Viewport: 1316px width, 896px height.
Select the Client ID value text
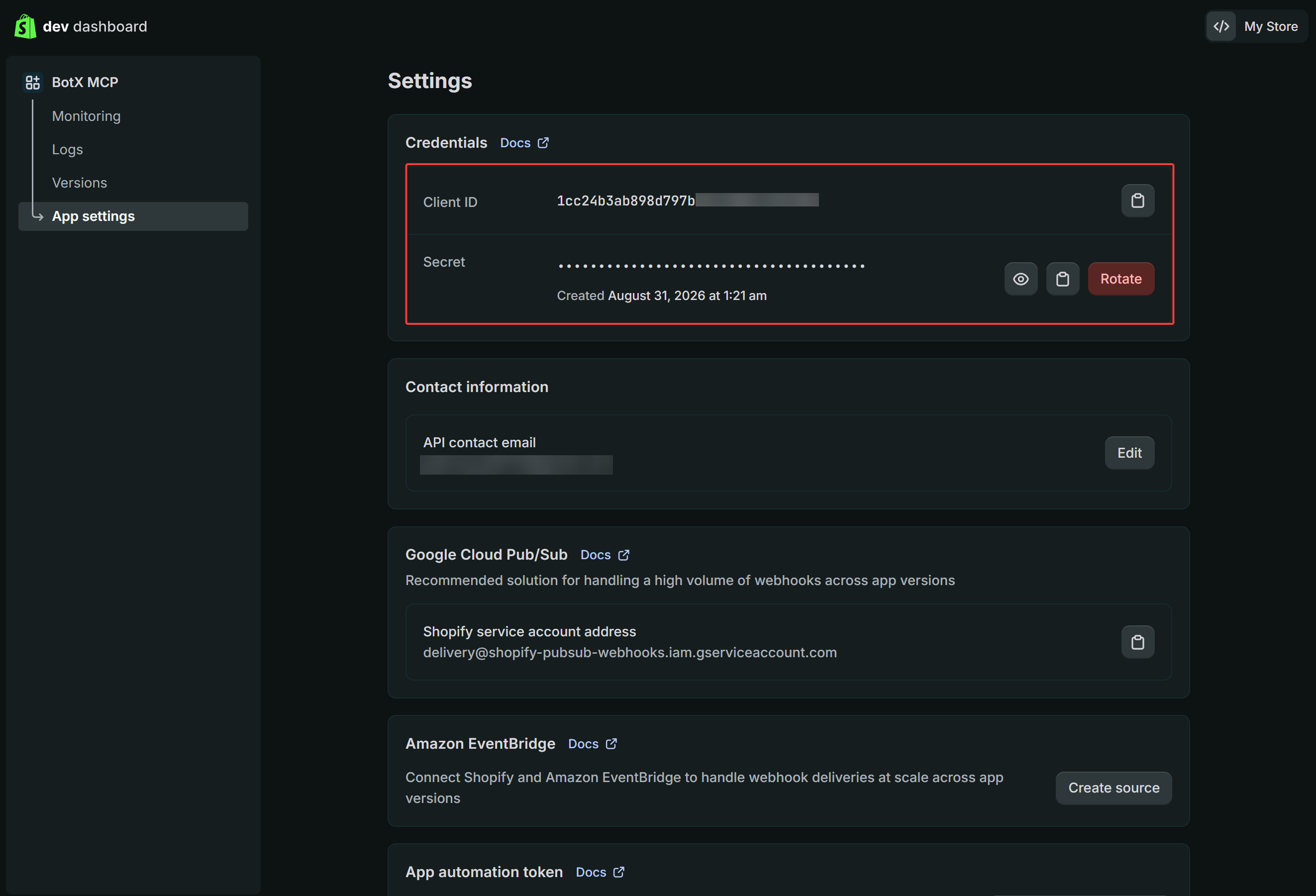[x=688, y=200]
